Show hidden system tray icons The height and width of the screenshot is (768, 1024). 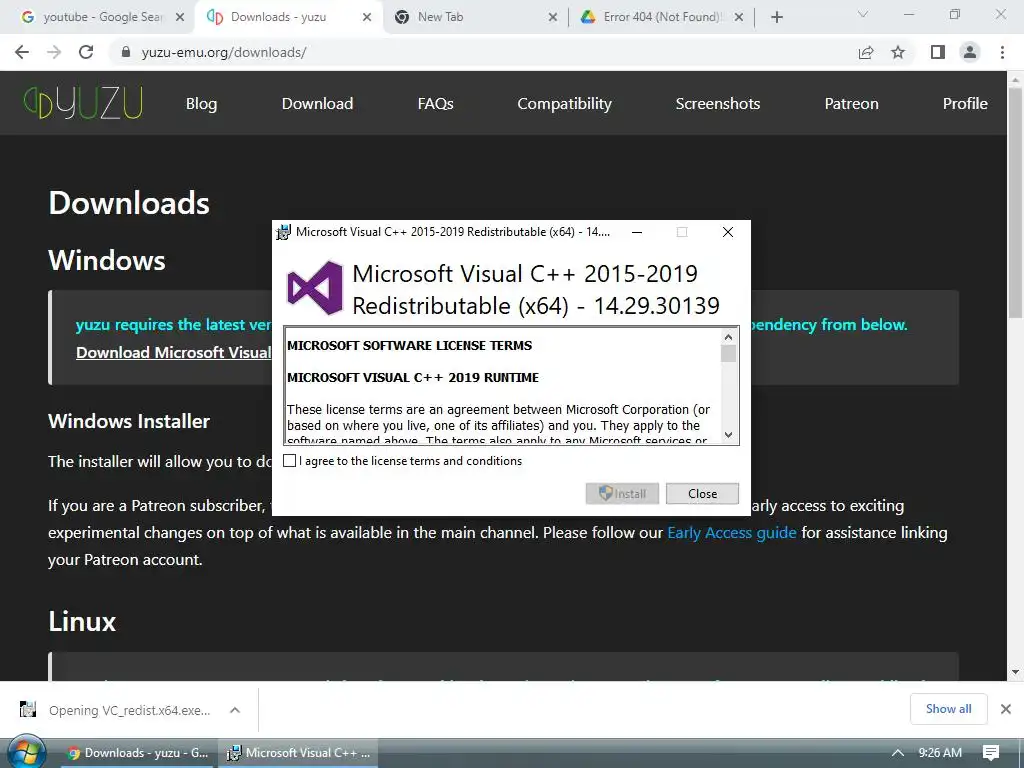(898, 753)
